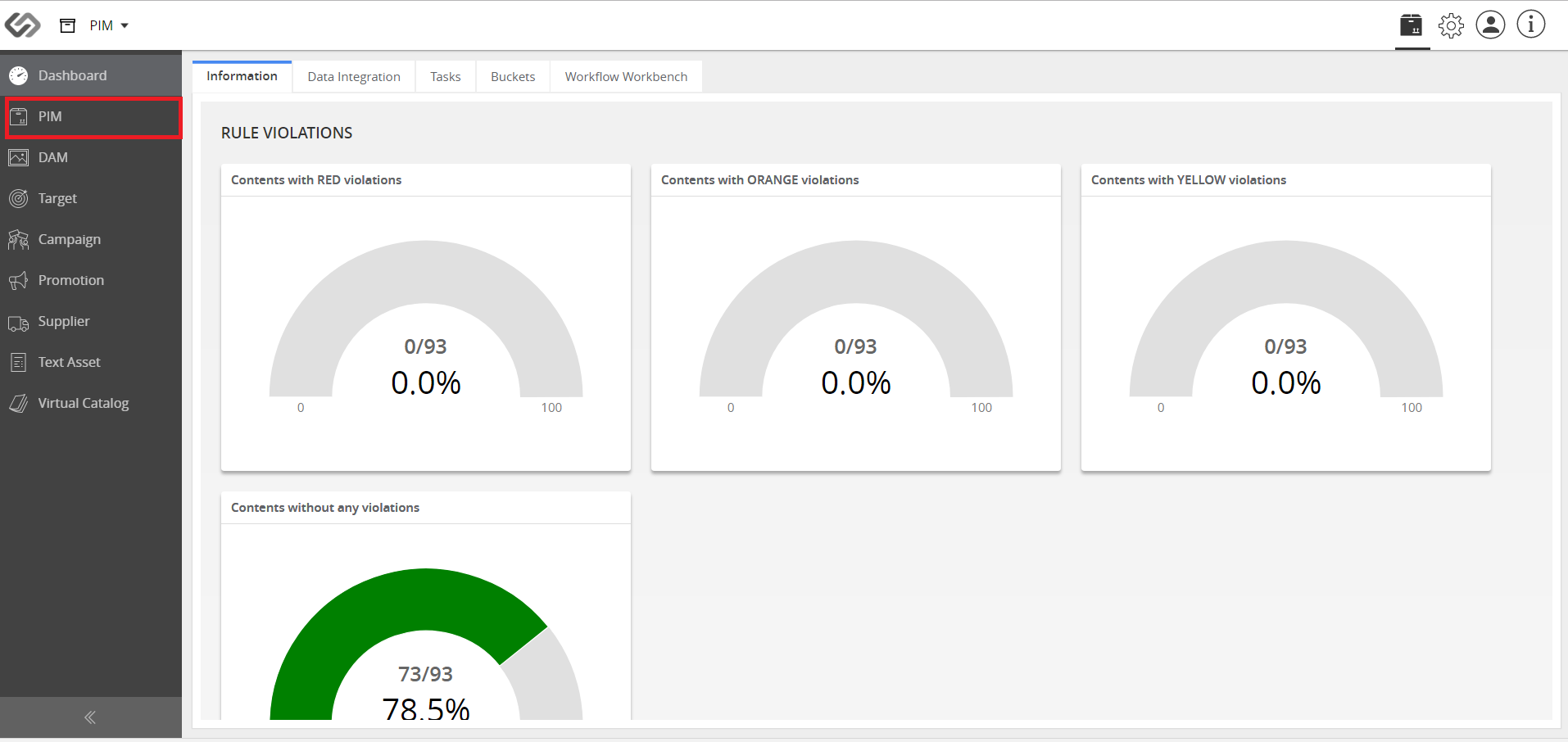Screen dimensions: 1568x742
Task: Click the information circle icon
Action: click(1531, 25)
